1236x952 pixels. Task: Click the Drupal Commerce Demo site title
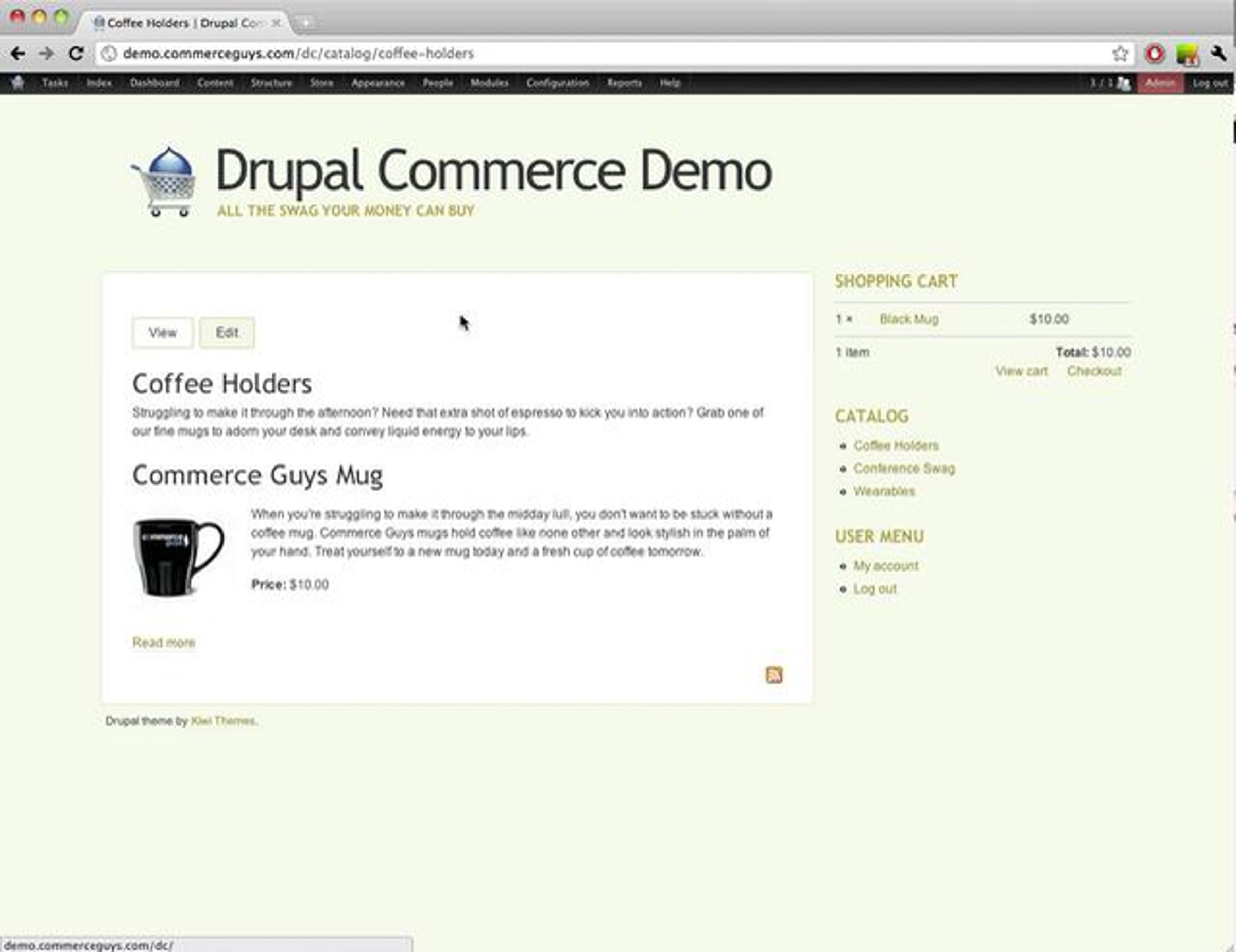click(x=494, y=170)
